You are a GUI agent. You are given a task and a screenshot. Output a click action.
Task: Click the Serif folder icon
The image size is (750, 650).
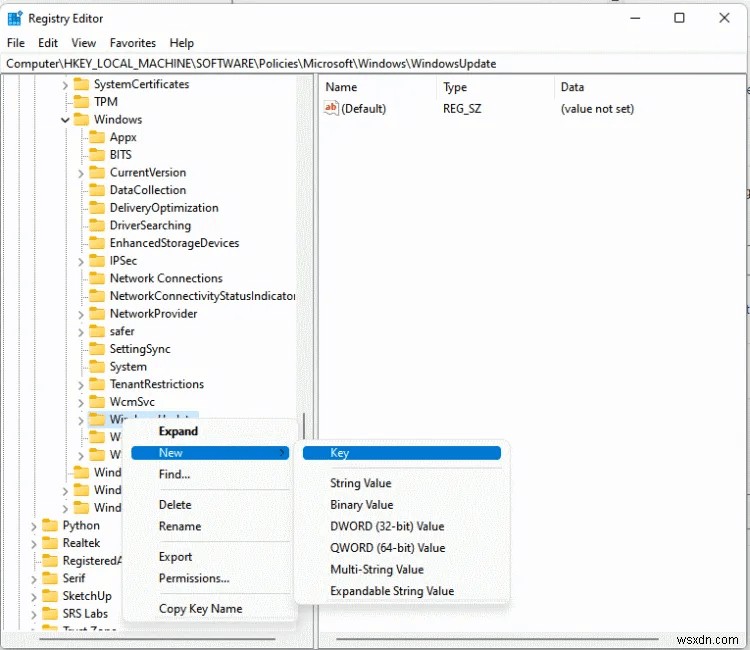click(x=50, y=578)
